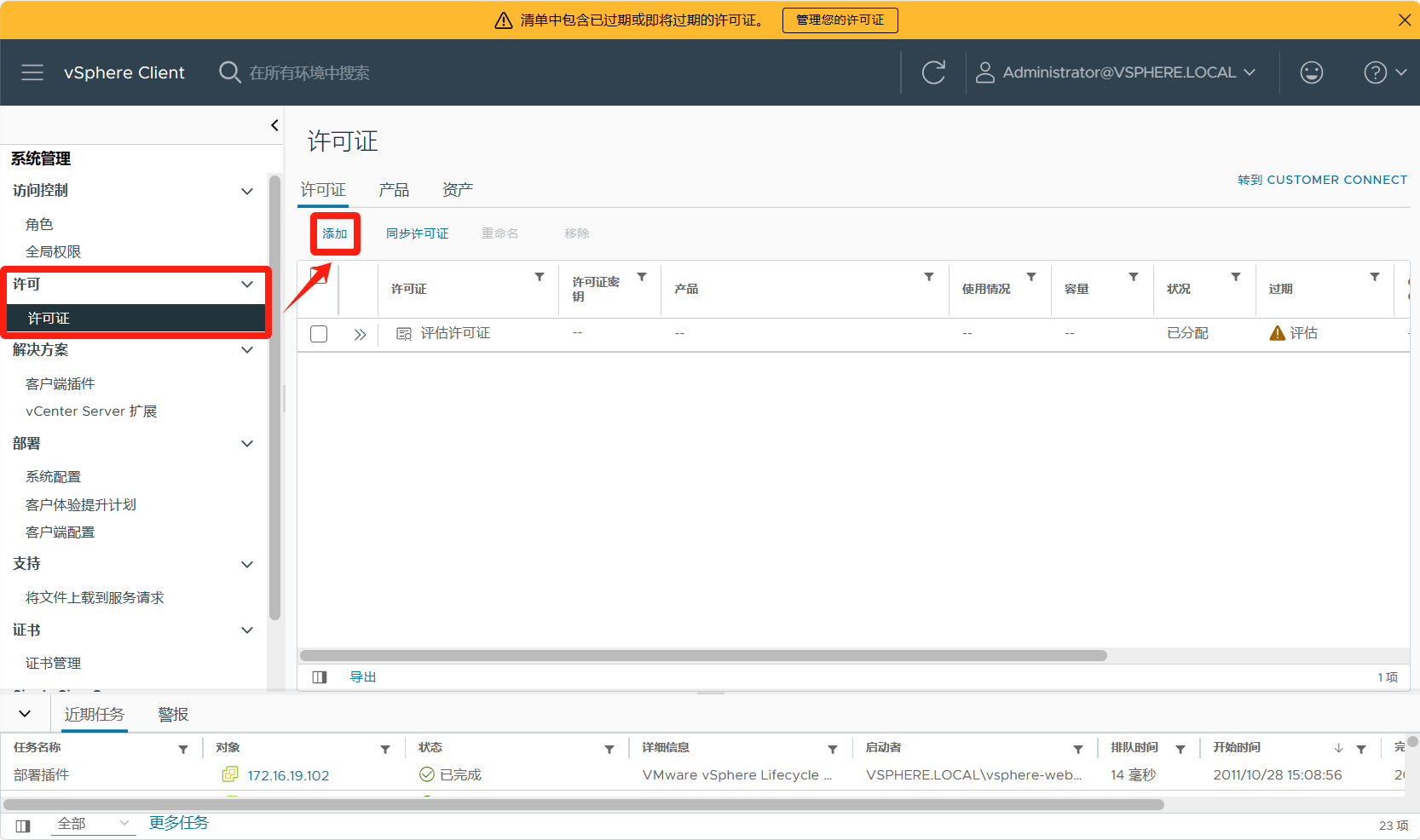Open the smiley feedback icon
This screenshot has height=840, width=1420.
point(1311,72)
